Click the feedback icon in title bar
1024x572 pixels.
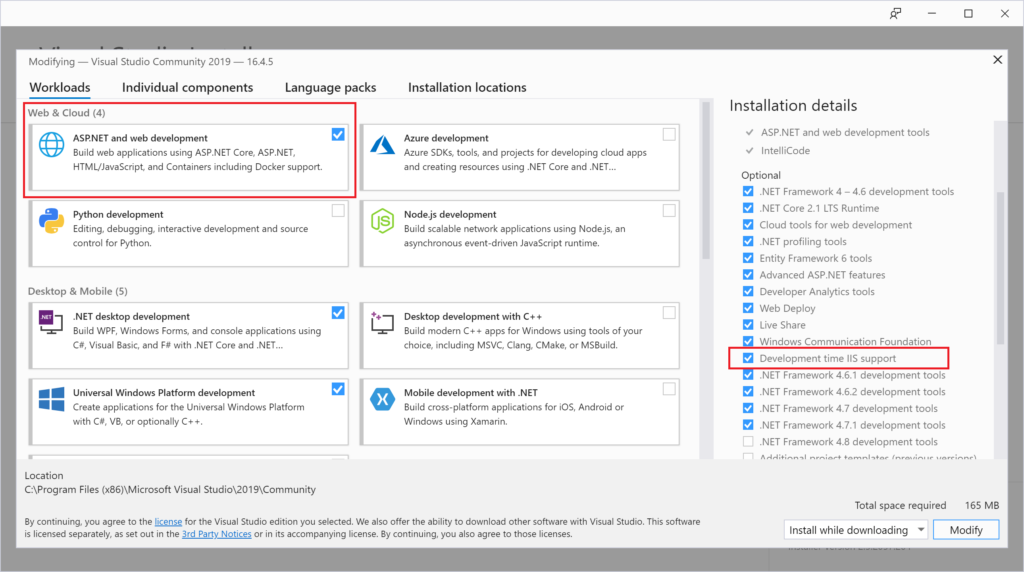pyautogui.click(x=895, y=13)
